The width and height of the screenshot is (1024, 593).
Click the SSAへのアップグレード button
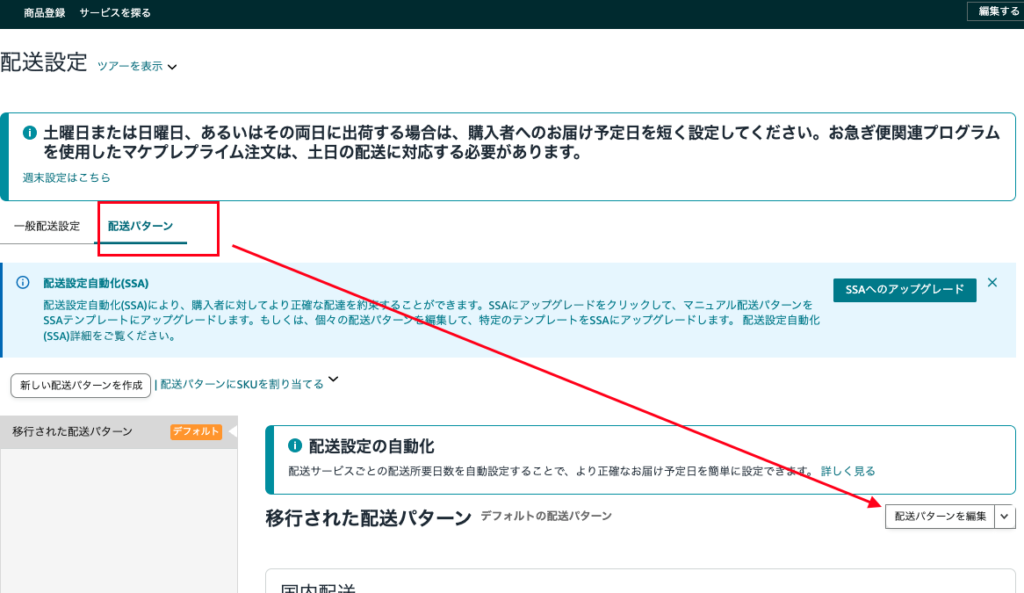(x=904, y=289)
